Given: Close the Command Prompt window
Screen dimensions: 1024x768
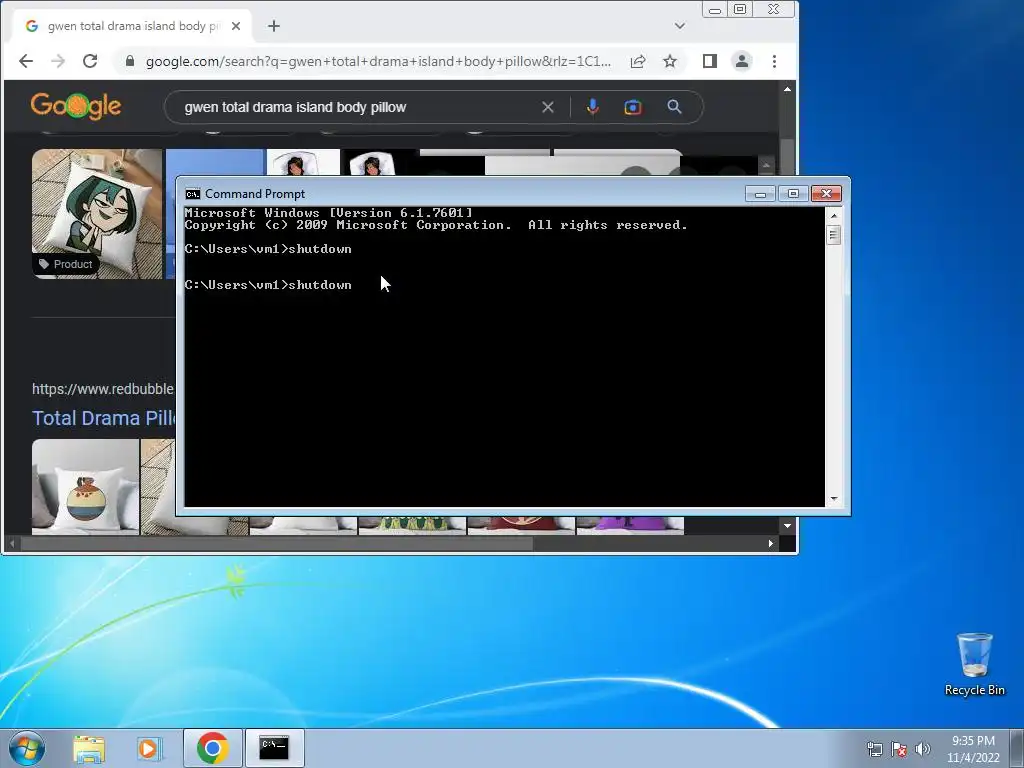Looking at the screenshot, I should pos(826,194).
